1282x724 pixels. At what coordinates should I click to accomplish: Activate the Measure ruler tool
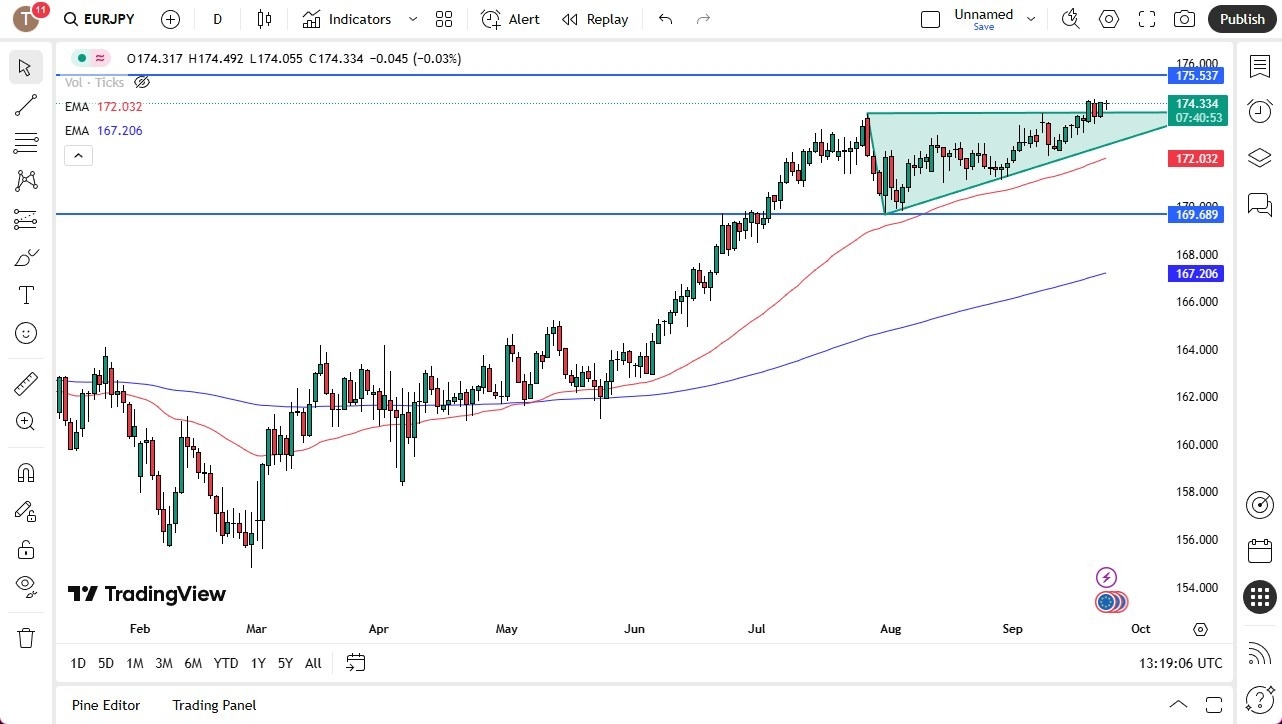click(x=26, y=383)
